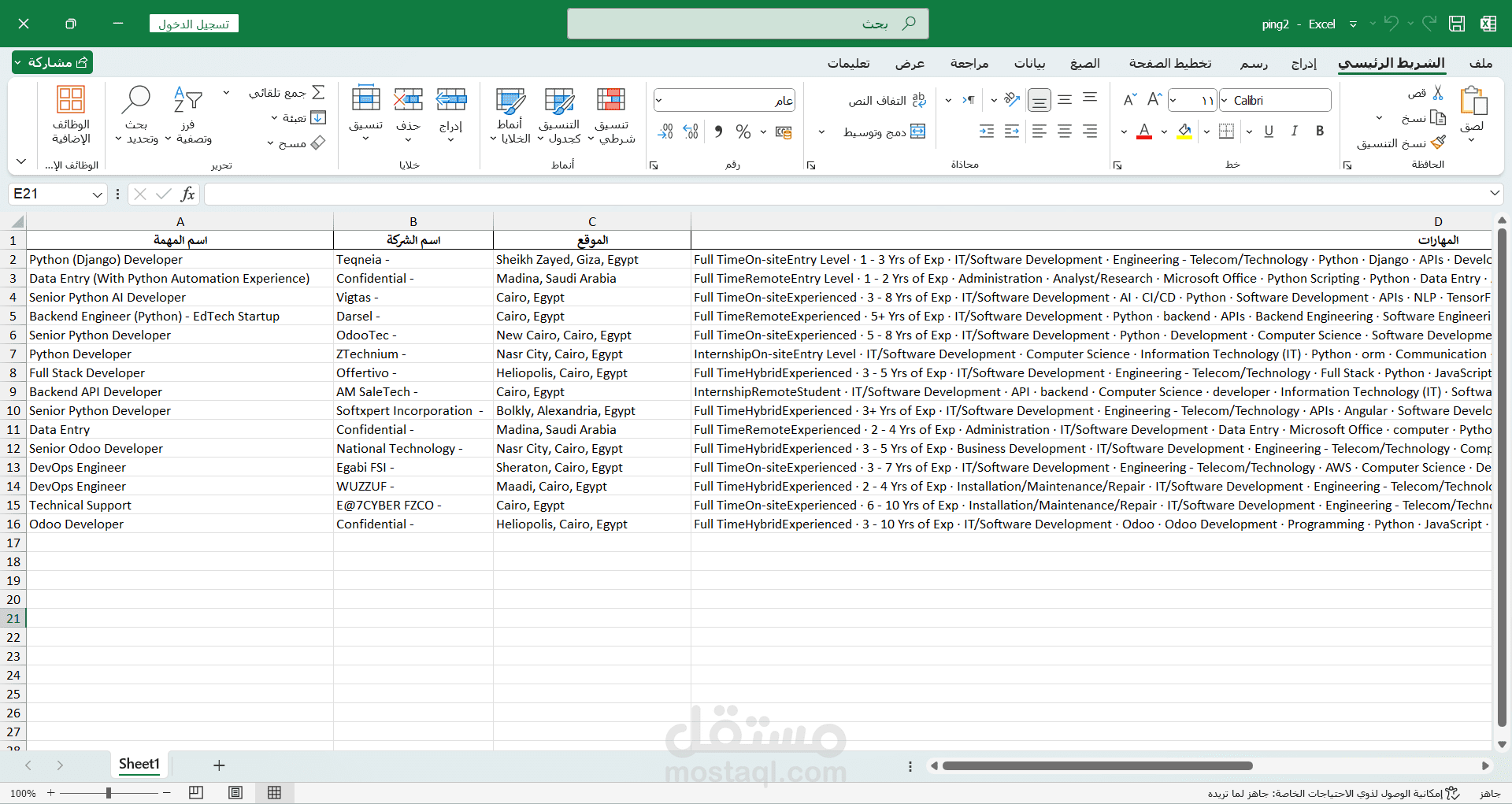Toggle Bold formatting

coord(1320,132)
